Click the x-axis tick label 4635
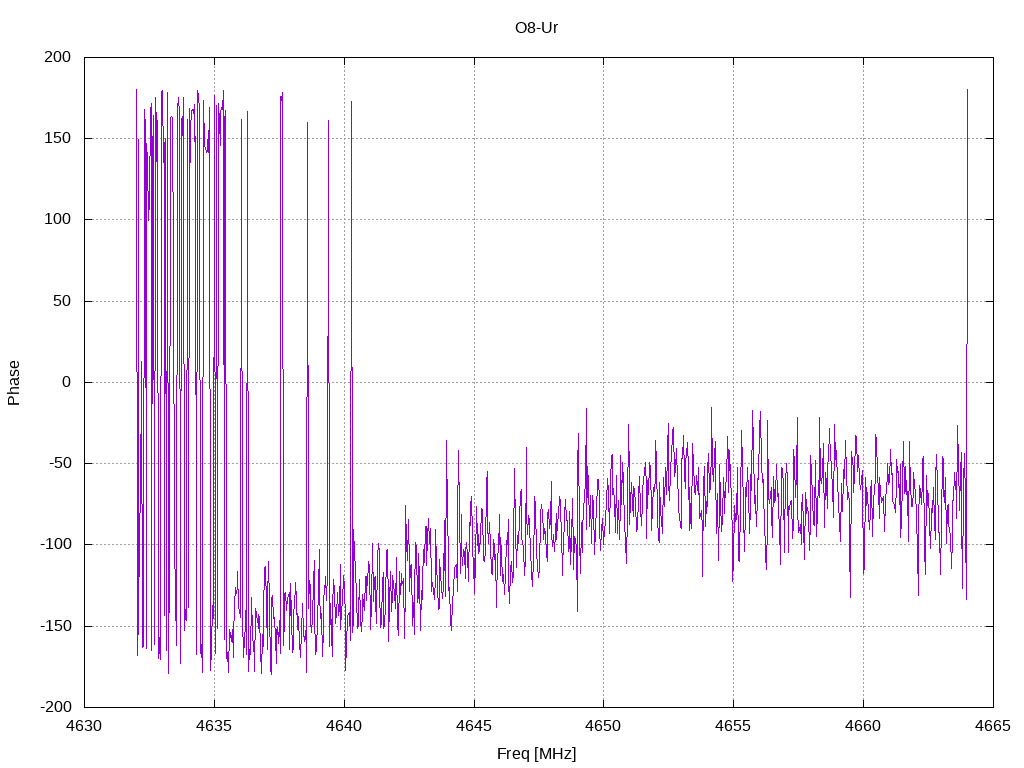Image resolution: width=1024 pixels, height=768 pixels. [214, 726]
